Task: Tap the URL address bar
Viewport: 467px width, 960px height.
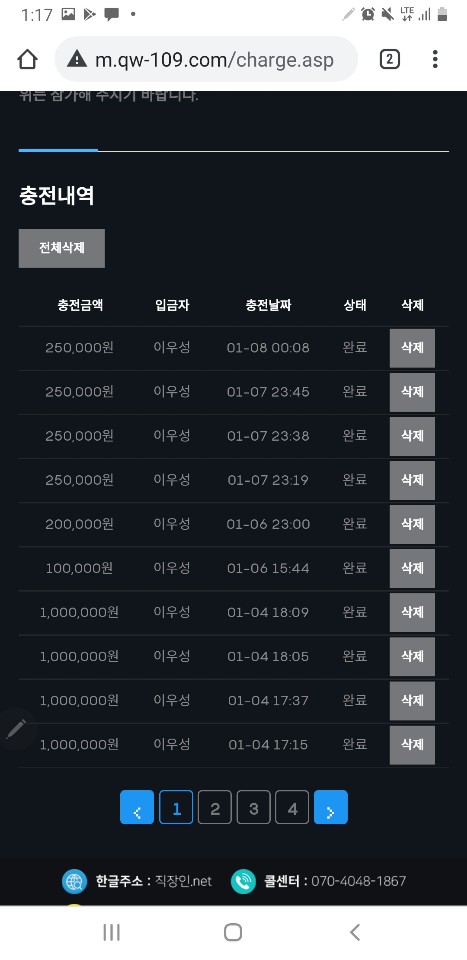Action: click(206, 59)
